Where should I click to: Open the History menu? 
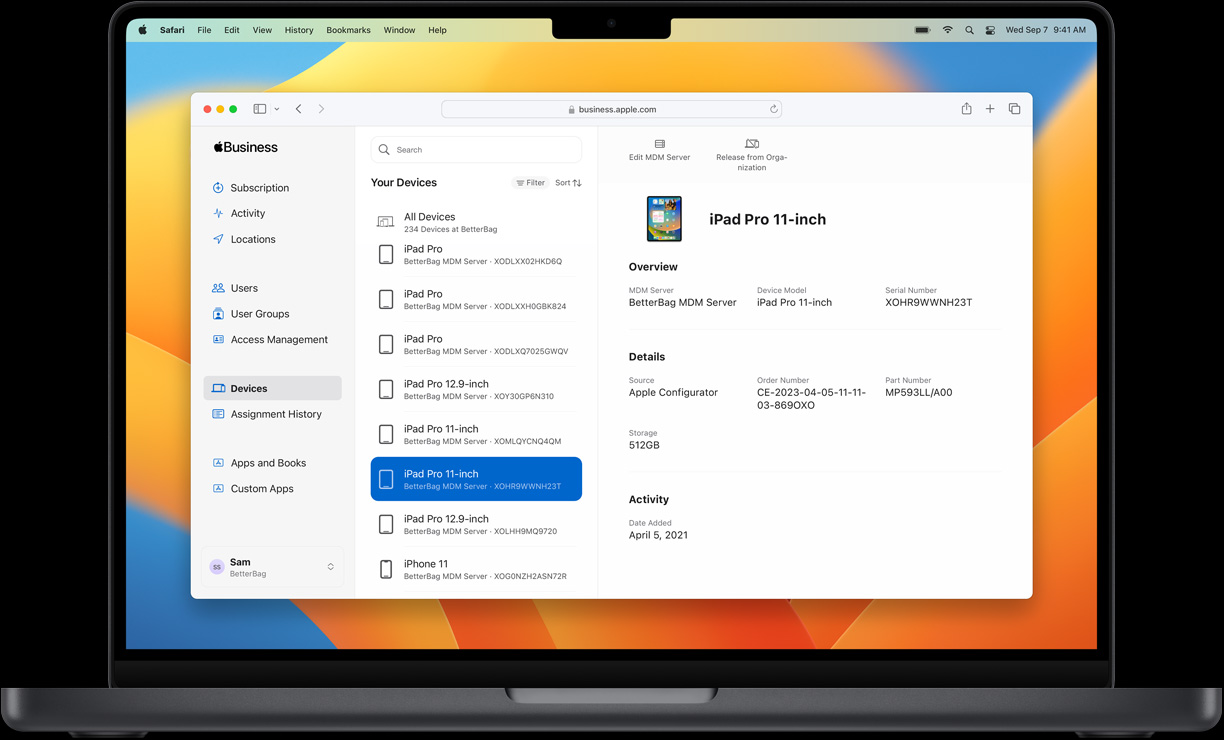click(x=298, y=30)
